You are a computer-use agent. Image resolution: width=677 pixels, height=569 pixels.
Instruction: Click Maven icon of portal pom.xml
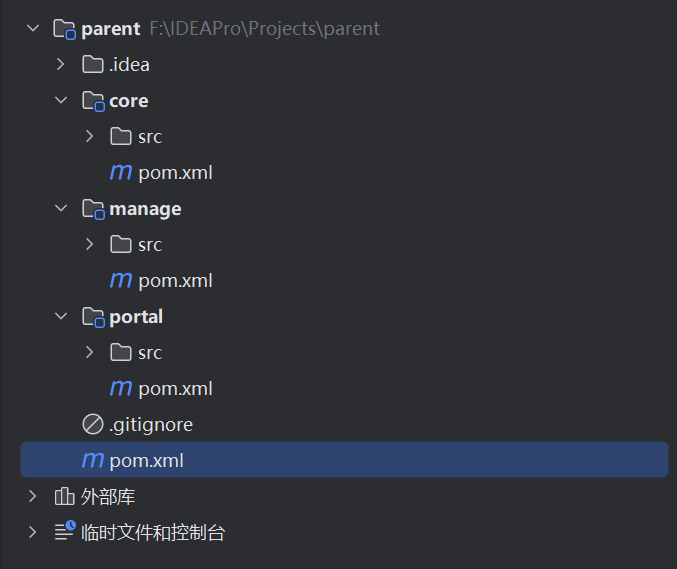pyautogui.click(x=121, y=388)
